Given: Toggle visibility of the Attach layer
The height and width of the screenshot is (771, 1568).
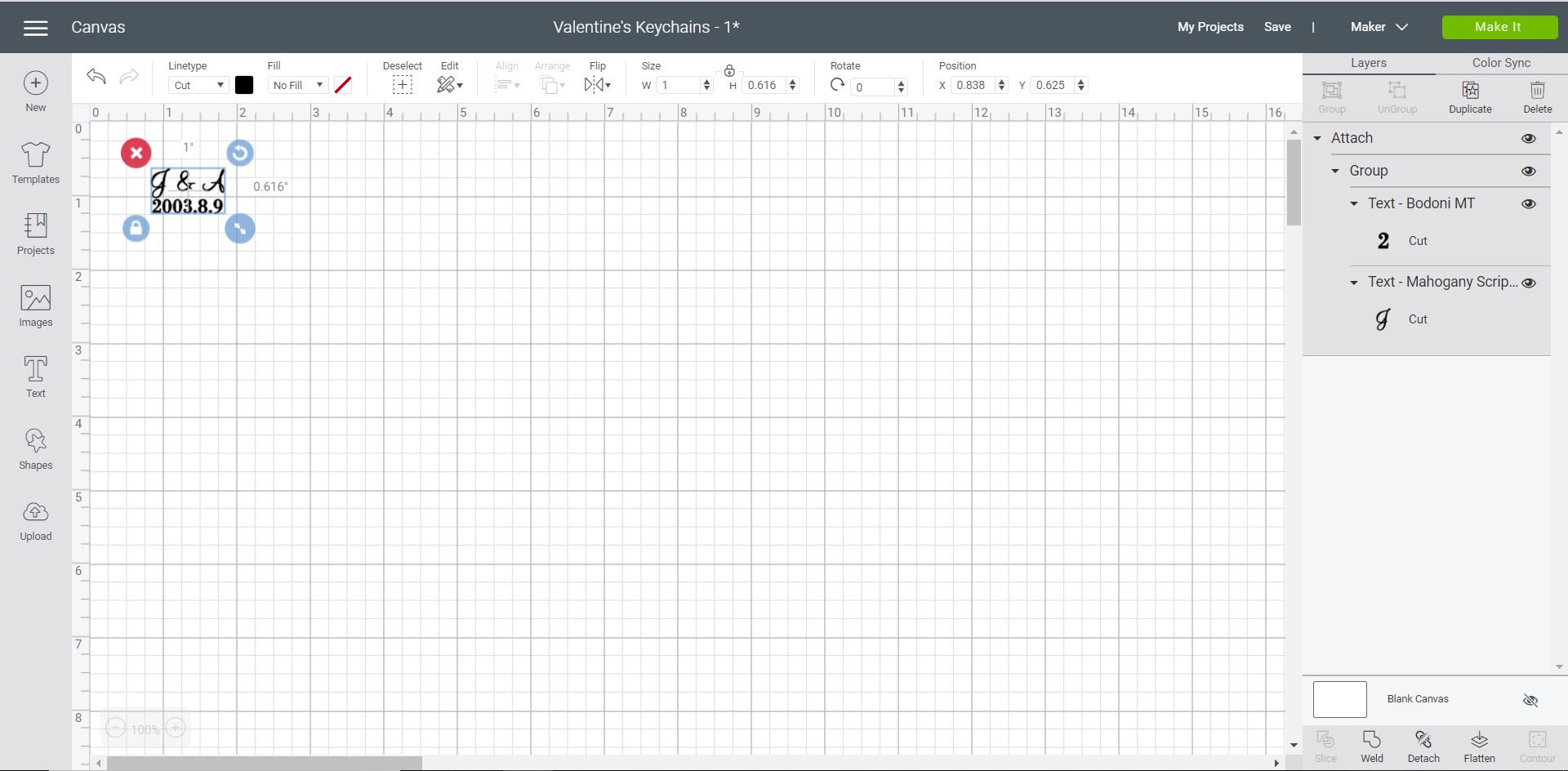Looking at the screenshot, I should [1528, 139].
